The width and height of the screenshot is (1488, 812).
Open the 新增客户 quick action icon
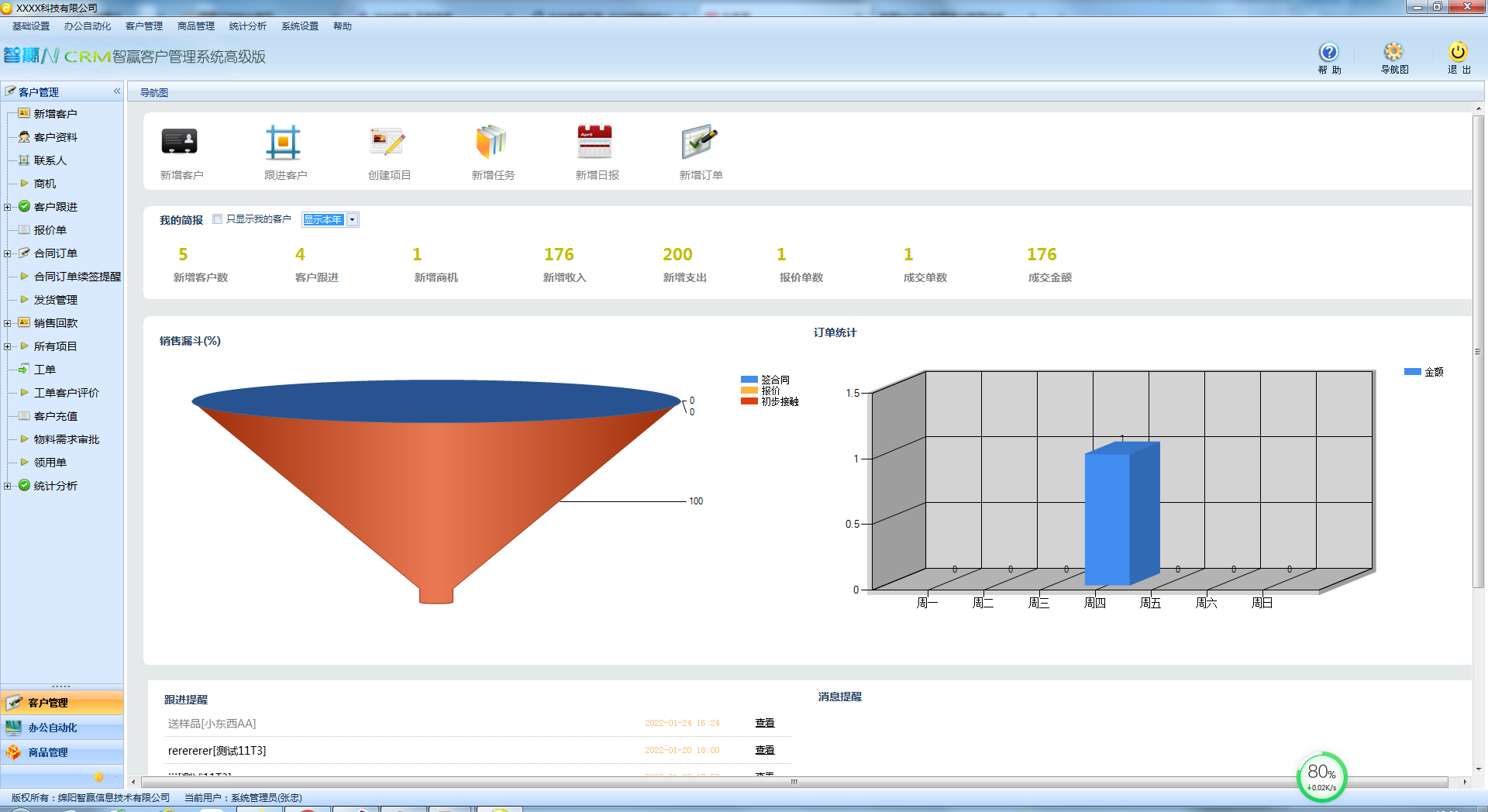180,142
